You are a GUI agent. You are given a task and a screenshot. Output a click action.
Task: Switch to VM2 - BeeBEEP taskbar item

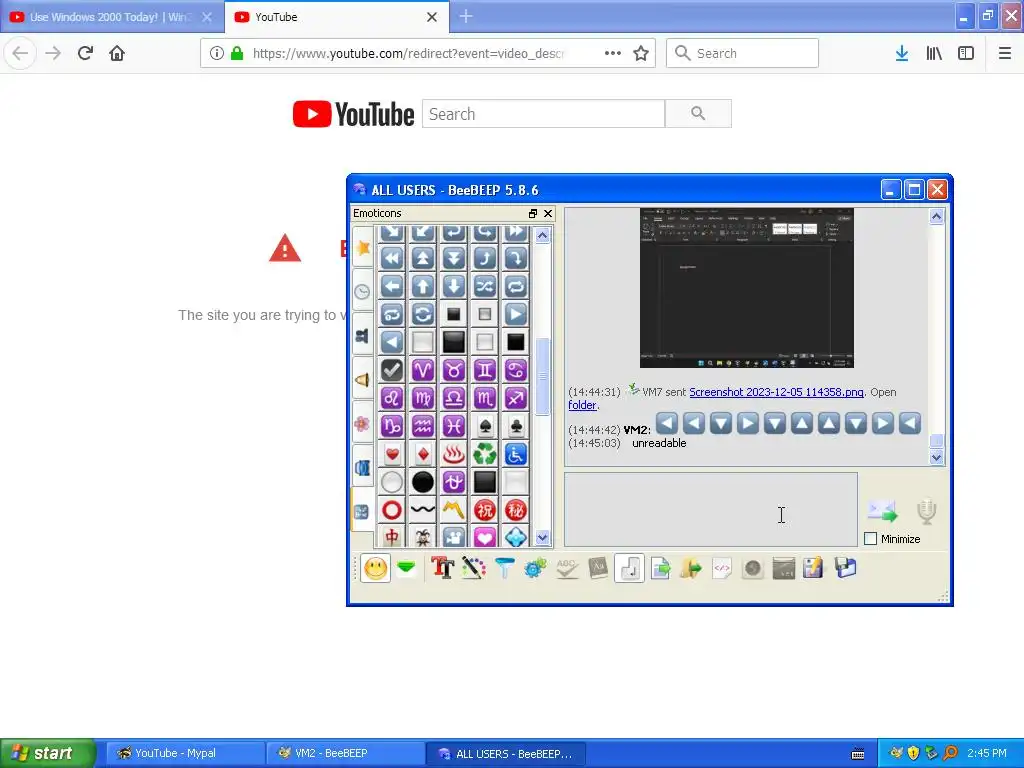point(345,754)
